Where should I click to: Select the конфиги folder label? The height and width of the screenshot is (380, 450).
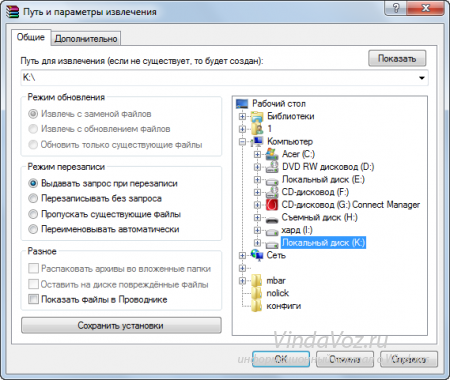click(x=284, y=306)
